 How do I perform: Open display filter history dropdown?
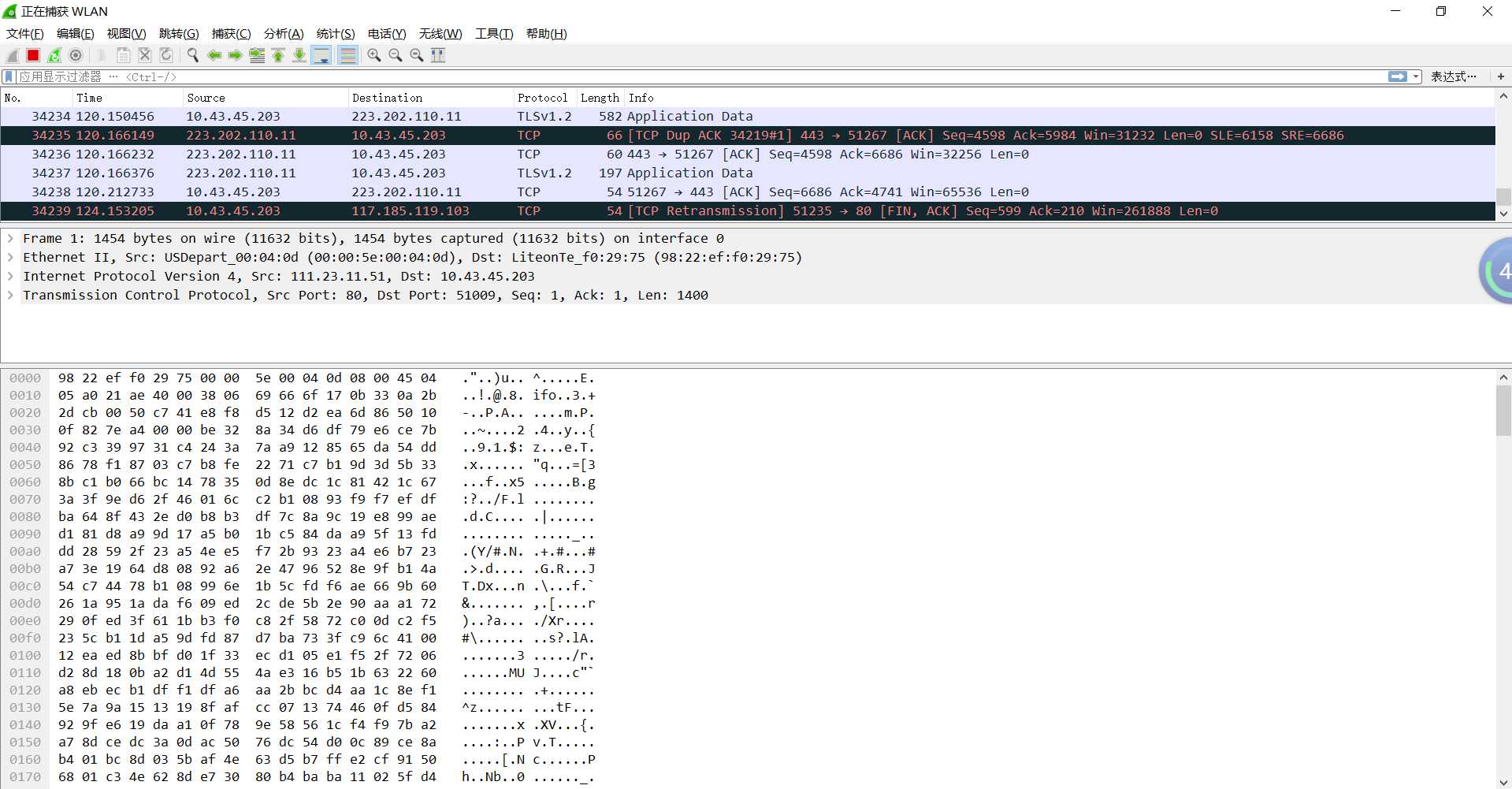coord(1416,76)
